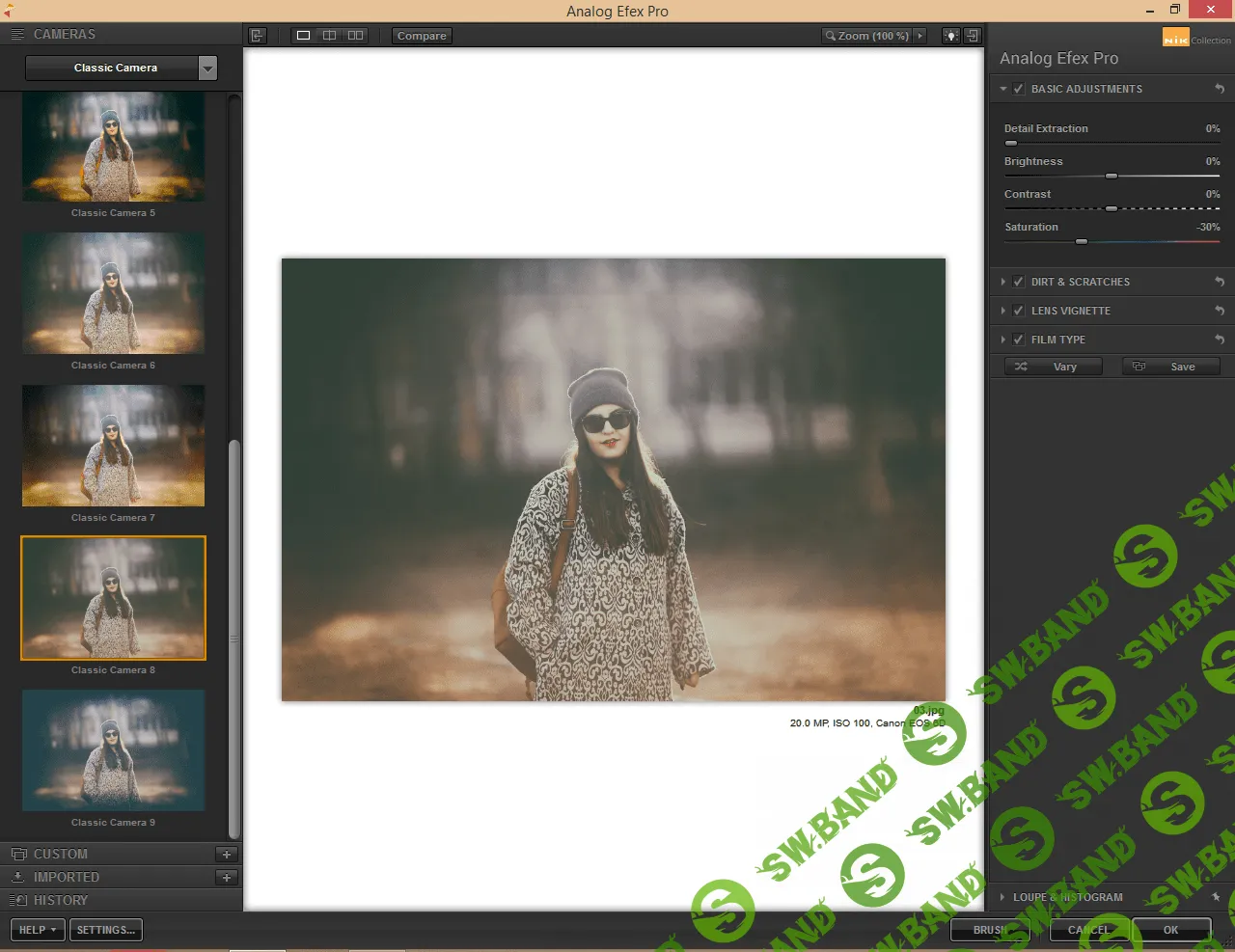Screen dimensions: 1235x952
Task: Open the Help menu
Action: pyautogui.click(x=37, y=930)
